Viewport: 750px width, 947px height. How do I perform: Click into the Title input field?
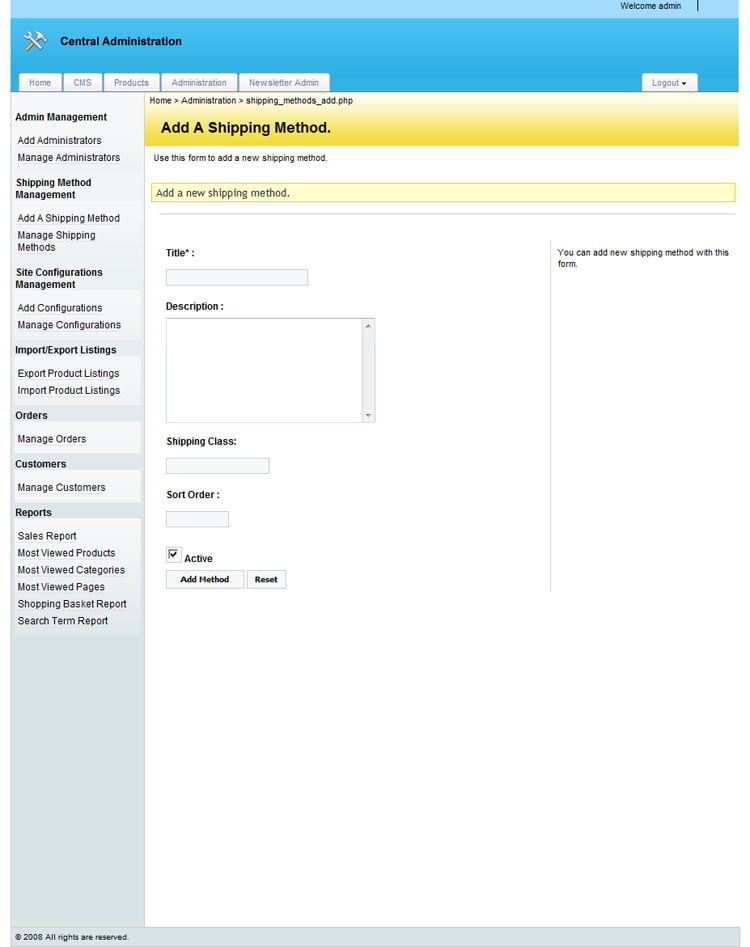tap(237, 277)
